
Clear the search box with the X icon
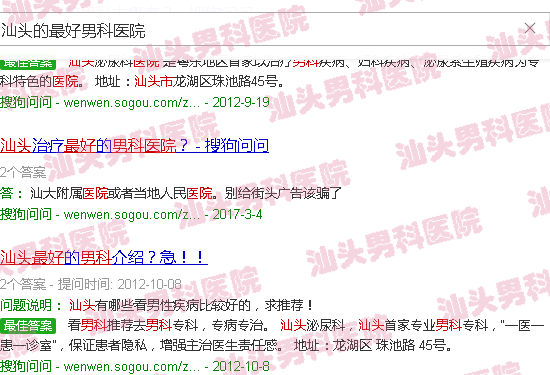coord(530,28)
